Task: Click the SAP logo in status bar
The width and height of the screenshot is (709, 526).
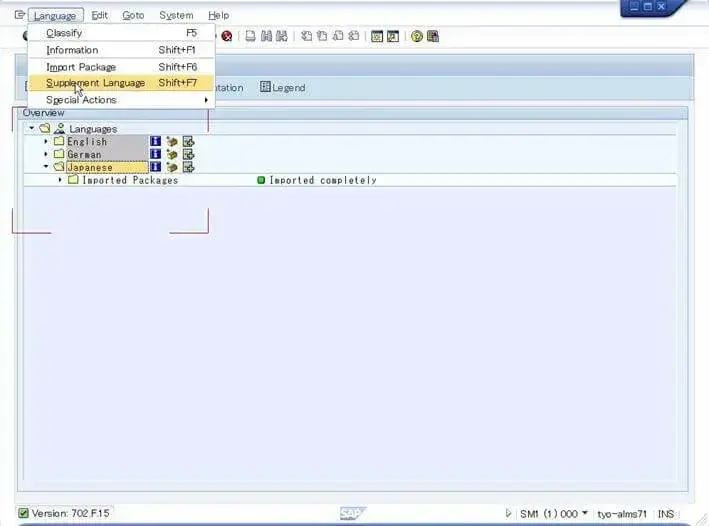Action: click(353, 513)
